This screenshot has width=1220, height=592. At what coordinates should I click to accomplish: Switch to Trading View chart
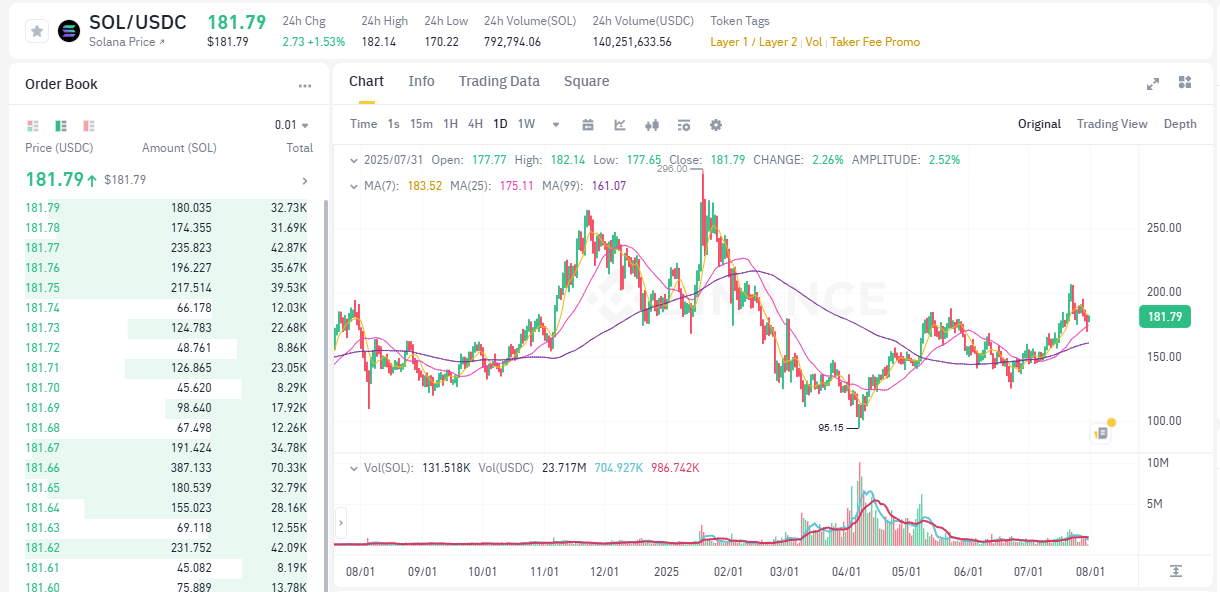(x=1112, y=124)
